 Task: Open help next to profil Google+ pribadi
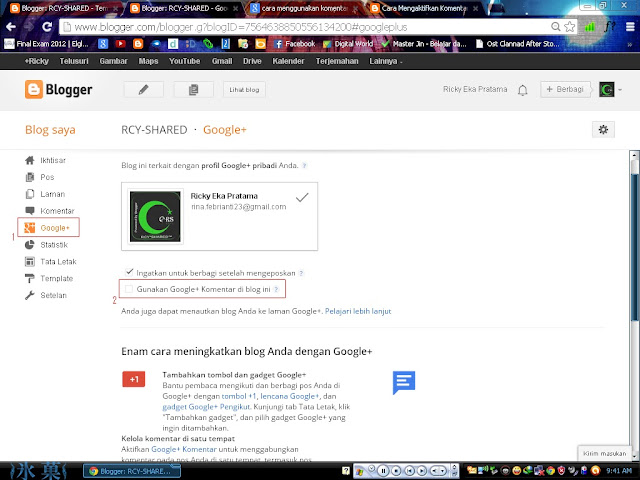tap(304, 166)
